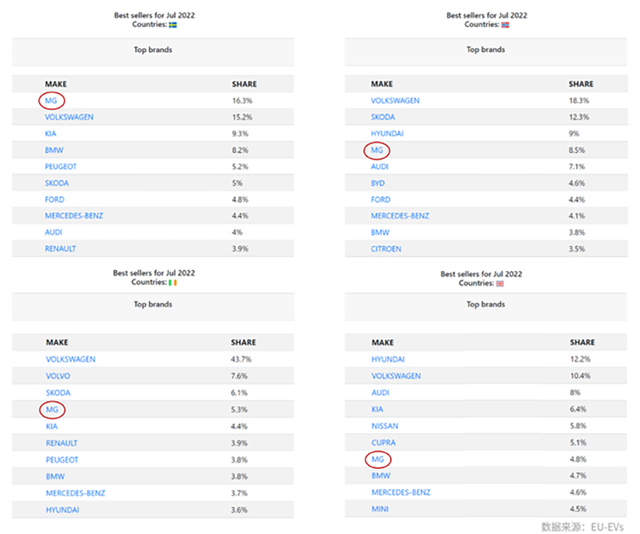Click MG in the 16.3% share row

52,100
